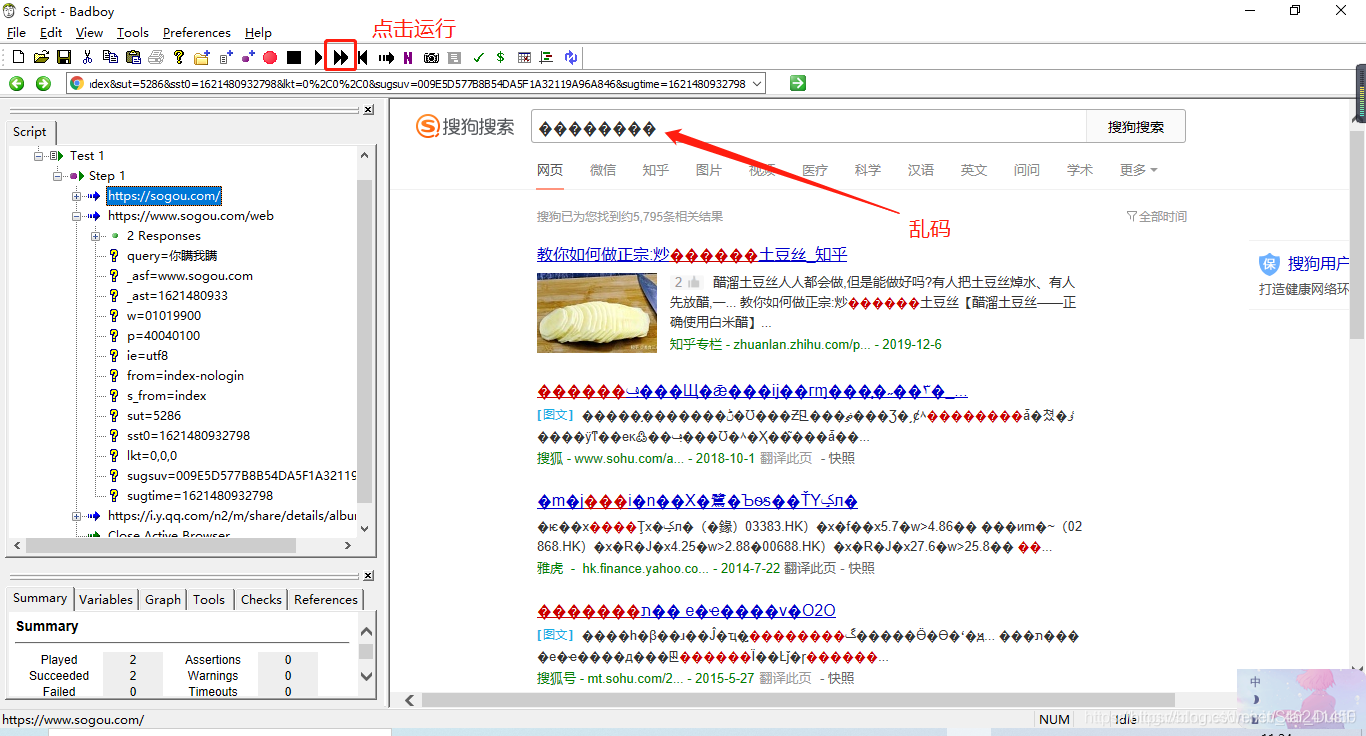Expand the https://i.y.qq.com request node

[x=77, y=516]
